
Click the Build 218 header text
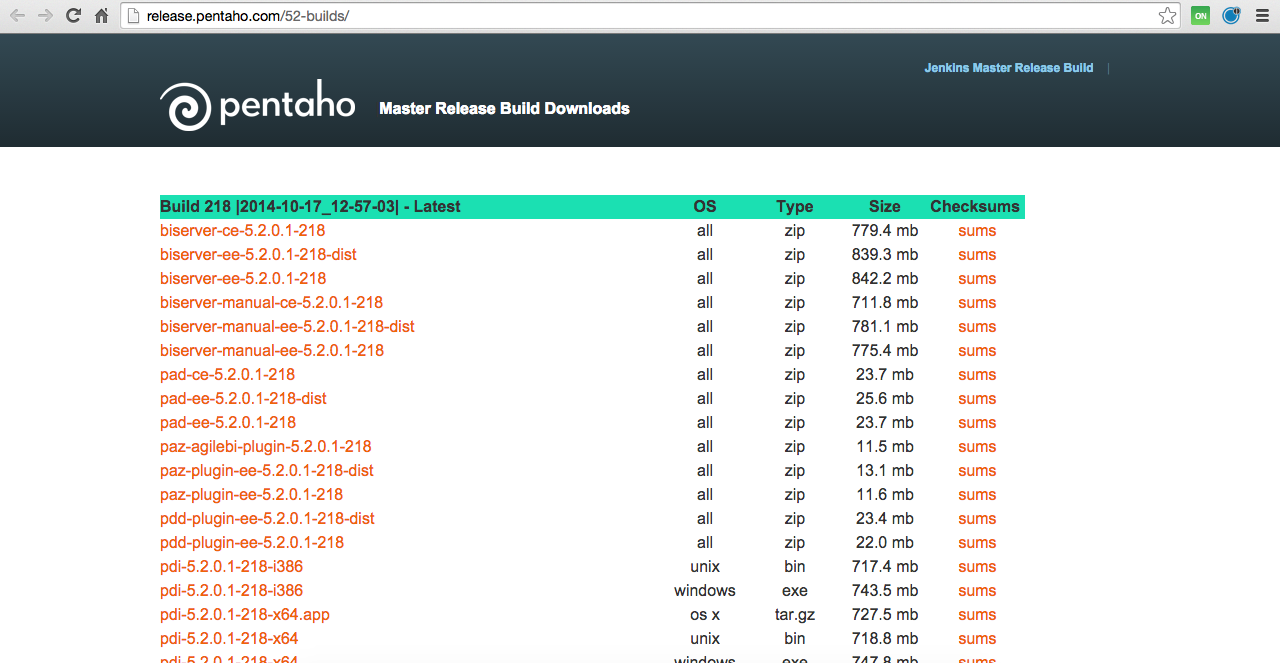310,207
